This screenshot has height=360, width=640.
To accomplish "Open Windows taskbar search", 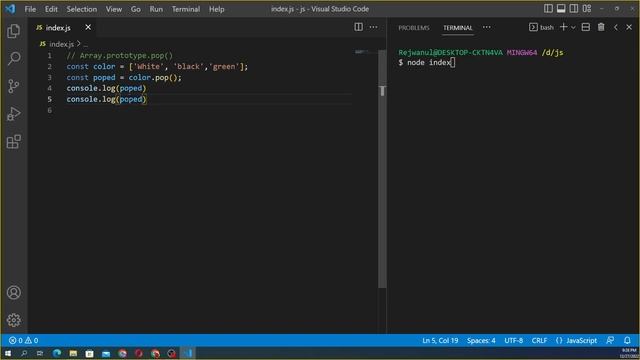I will (24, 353).
